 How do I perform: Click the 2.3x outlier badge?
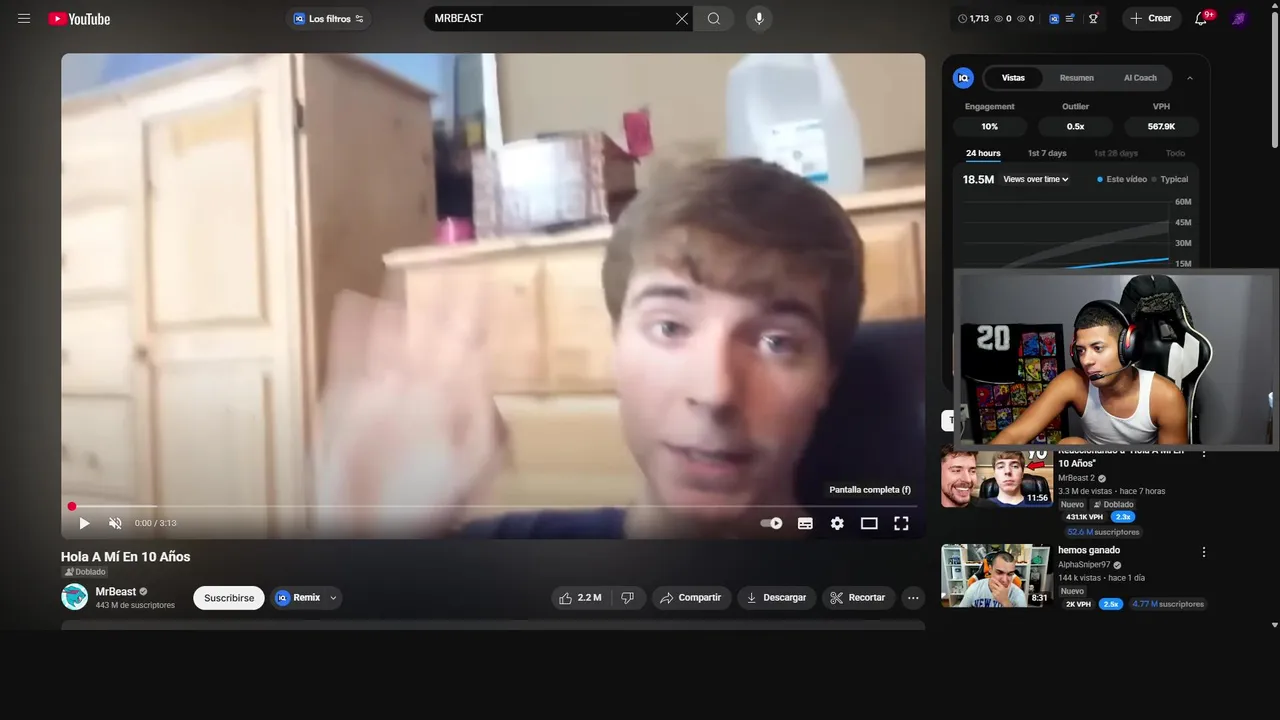(x=1123, y=517)
